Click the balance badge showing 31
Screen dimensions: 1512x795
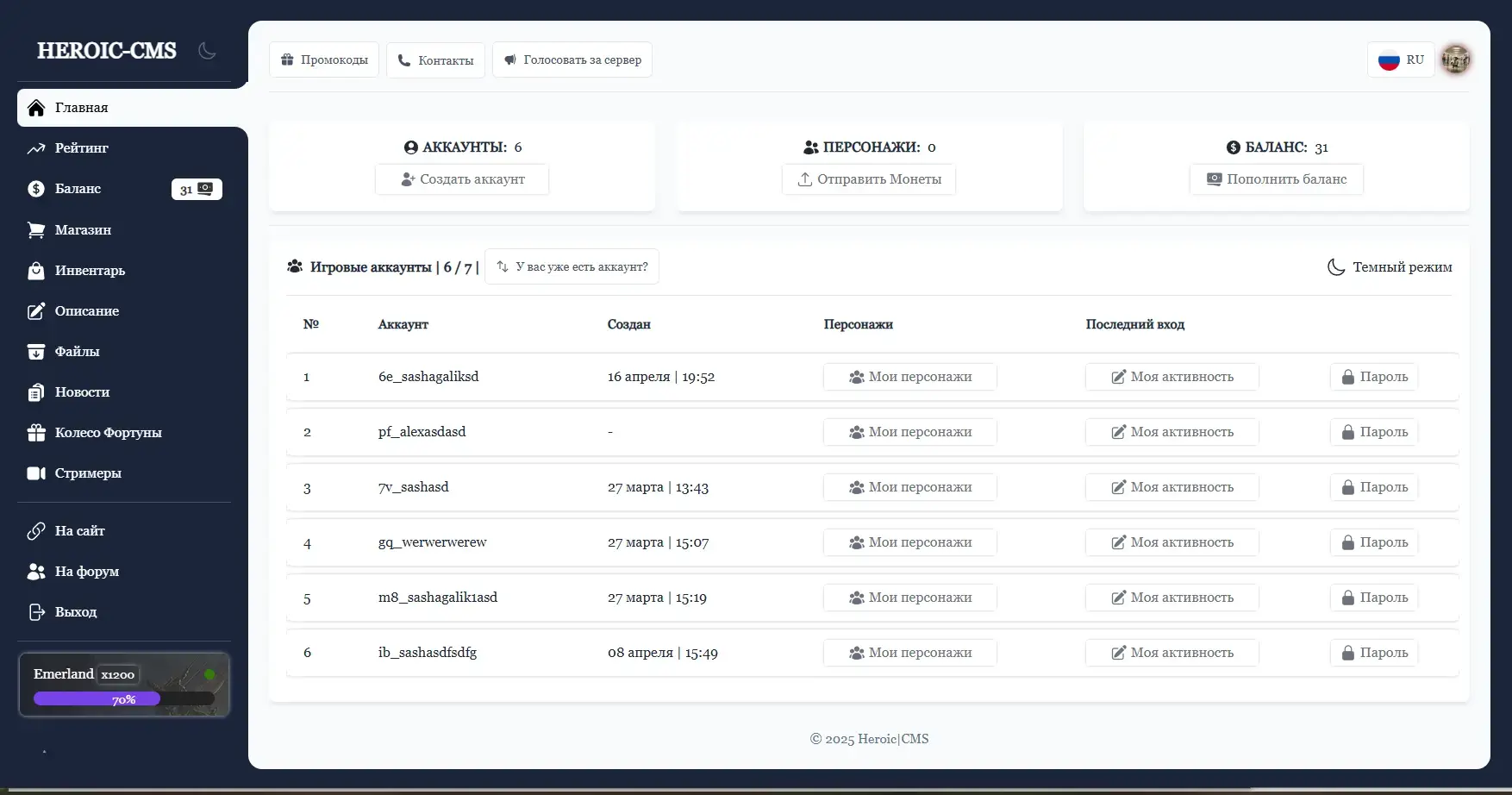tap(197, 190)
